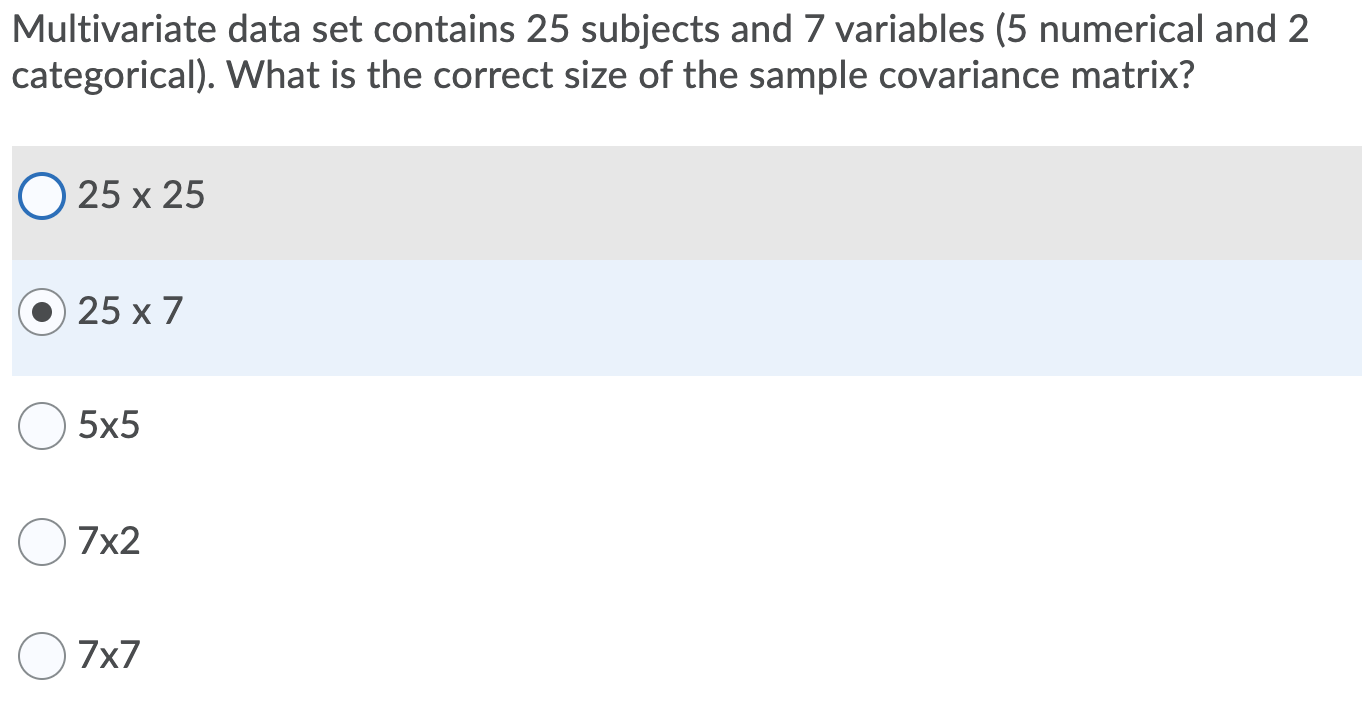Select the 25 x 25 radio button
Screen dimensions: 1362x726
tap(41, 195)
